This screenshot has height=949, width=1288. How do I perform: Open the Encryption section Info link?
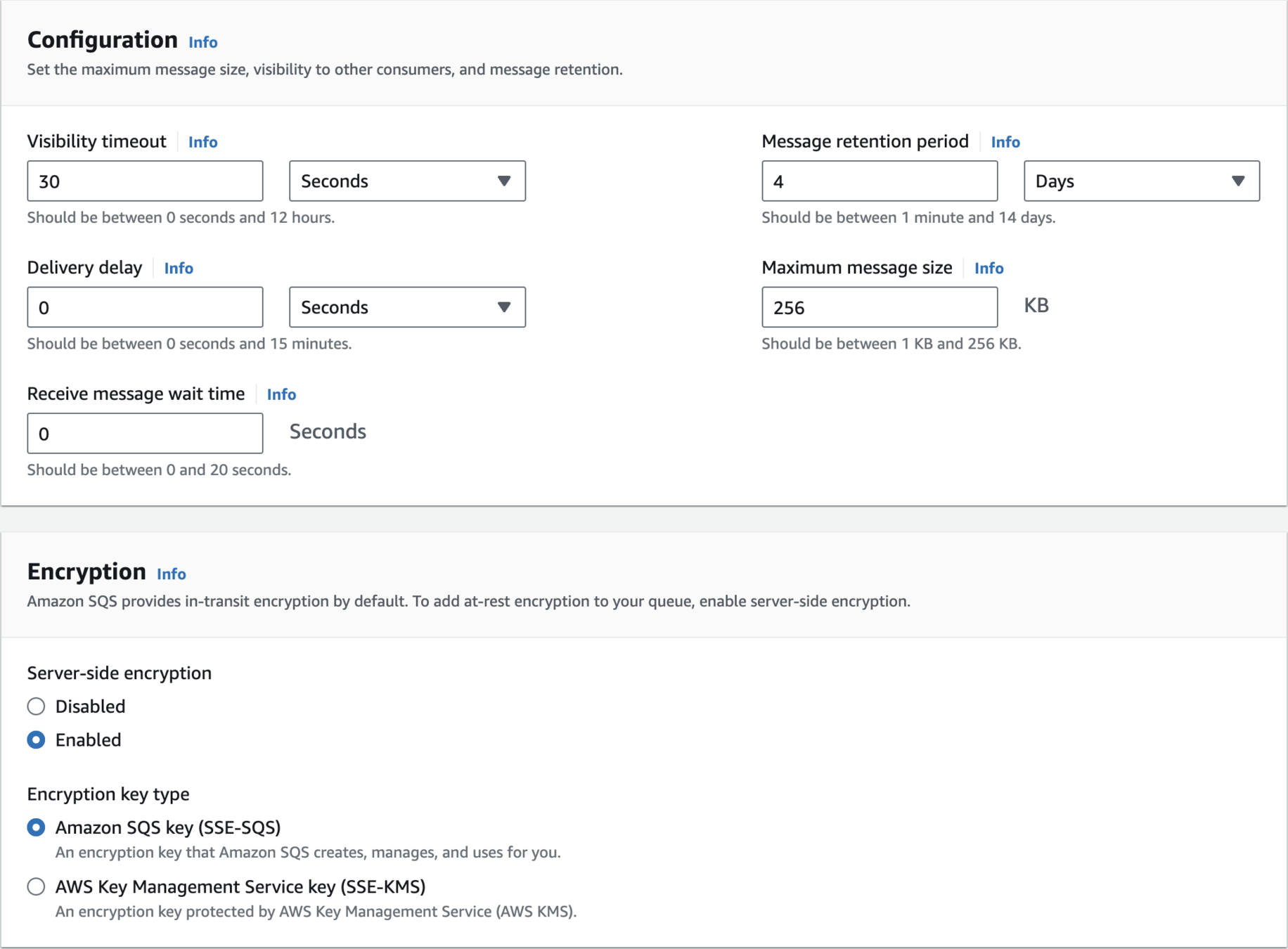pos(171,574)
